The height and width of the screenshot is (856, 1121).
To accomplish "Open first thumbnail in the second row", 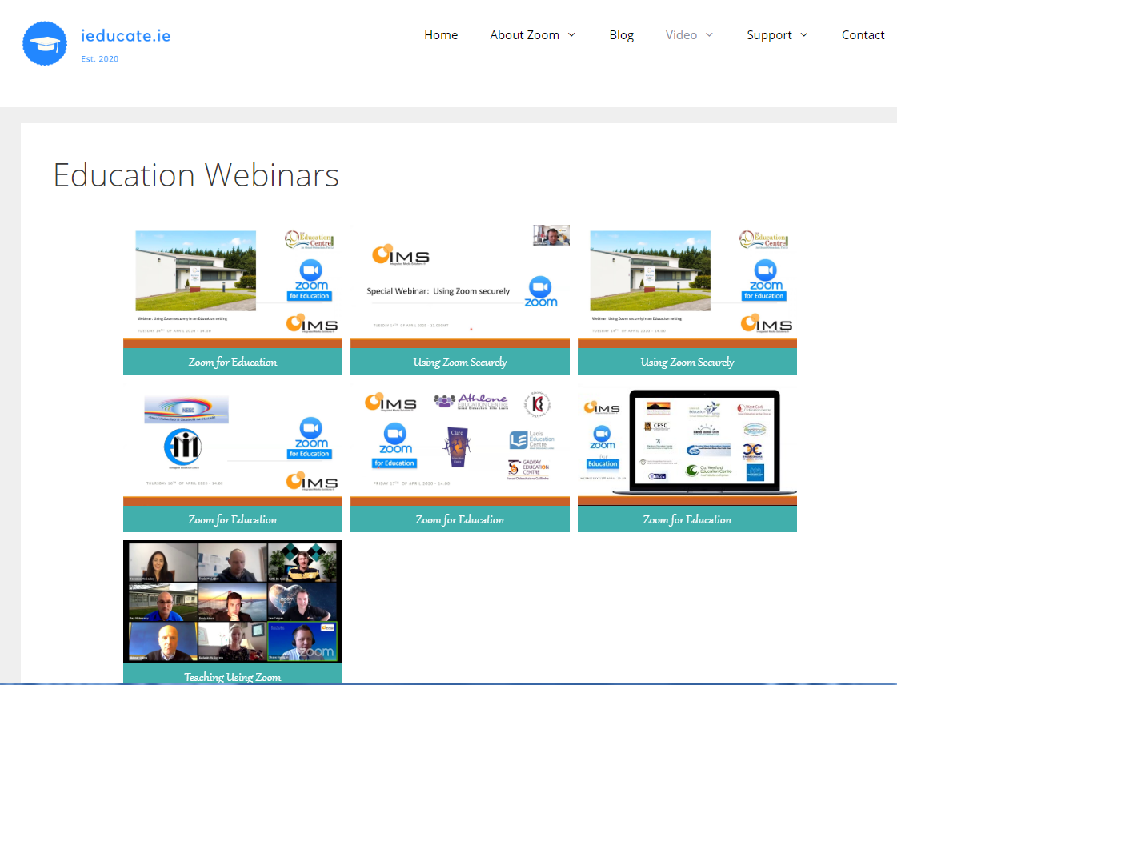I will (x=232, y=440).
